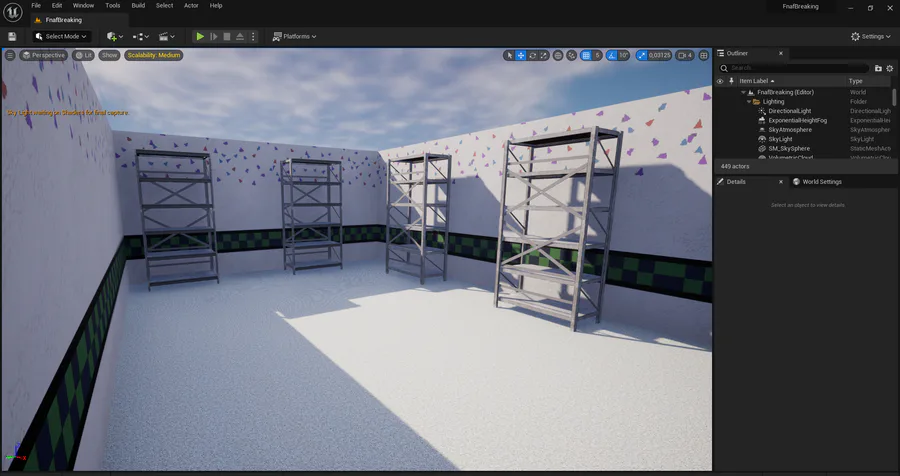Open the scale snap value 0,03125
Image resolution: width=900 pixels, height=476 pixels.
660,55
